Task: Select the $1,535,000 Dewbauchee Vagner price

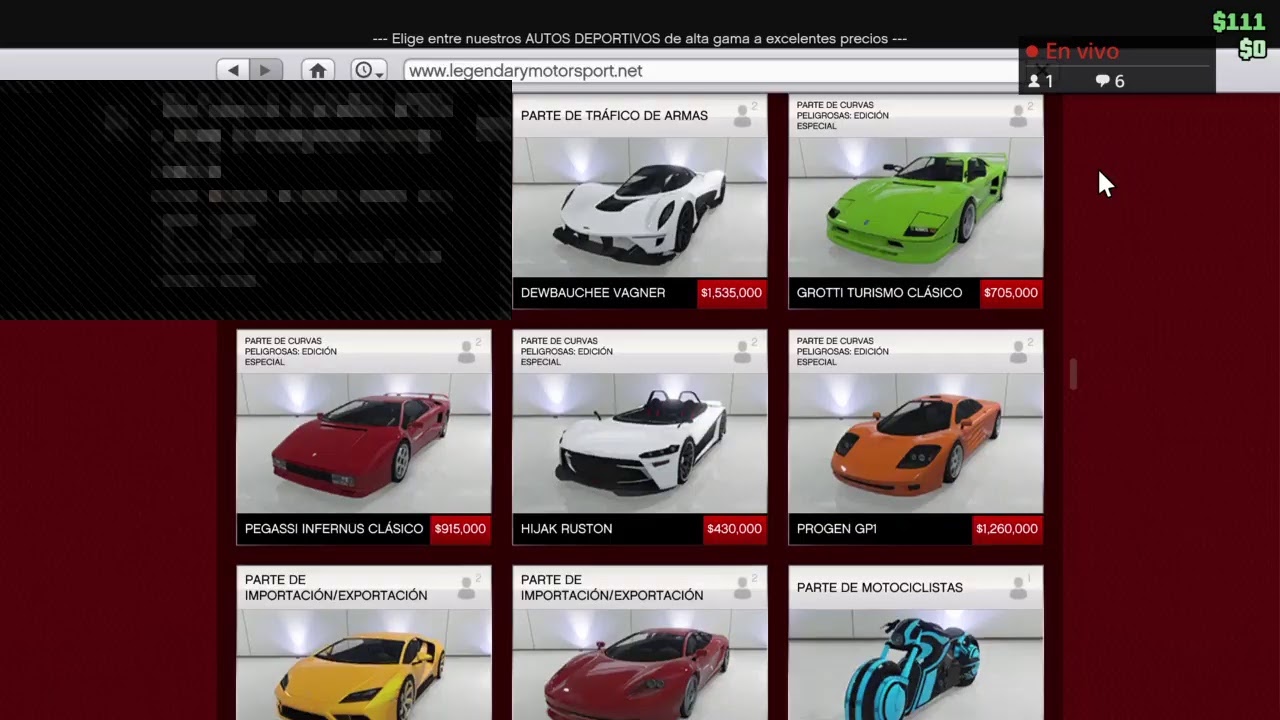Action: pos(731,293)
